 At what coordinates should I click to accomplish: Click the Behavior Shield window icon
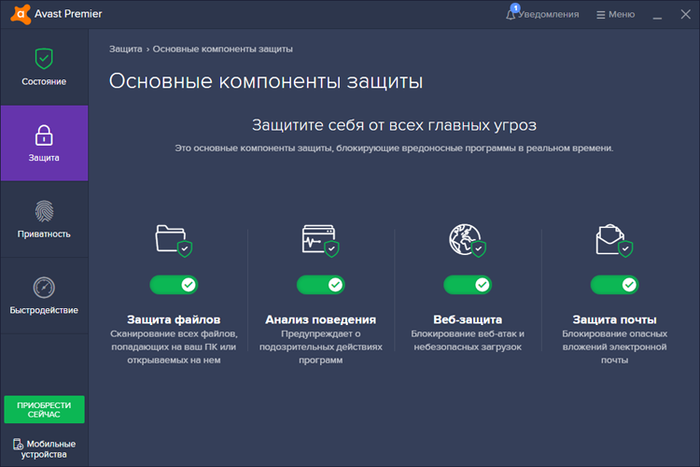tap(319, 240)
